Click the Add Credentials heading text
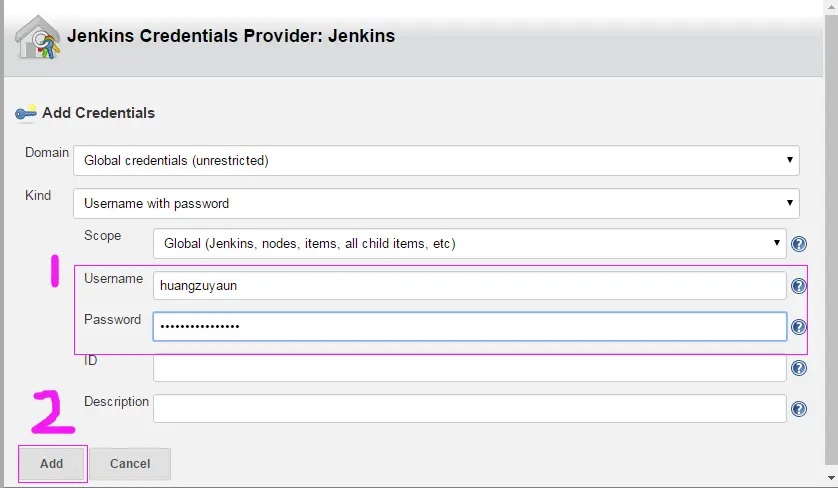 (x=98, y=113)
